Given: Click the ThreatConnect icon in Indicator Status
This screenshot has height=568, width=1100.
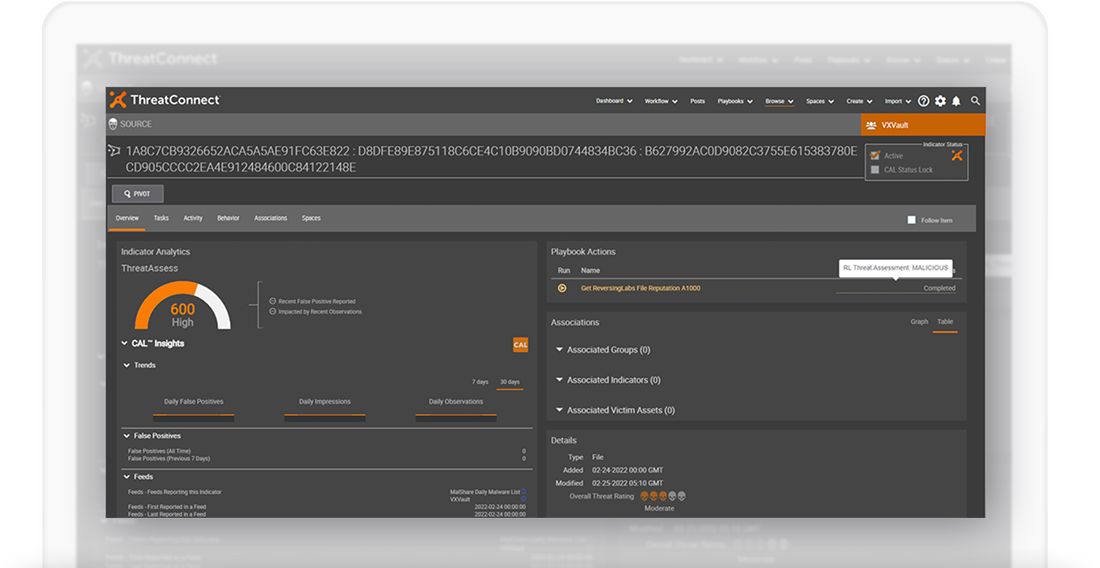Looking at the screenshot, I should (957, 156).
